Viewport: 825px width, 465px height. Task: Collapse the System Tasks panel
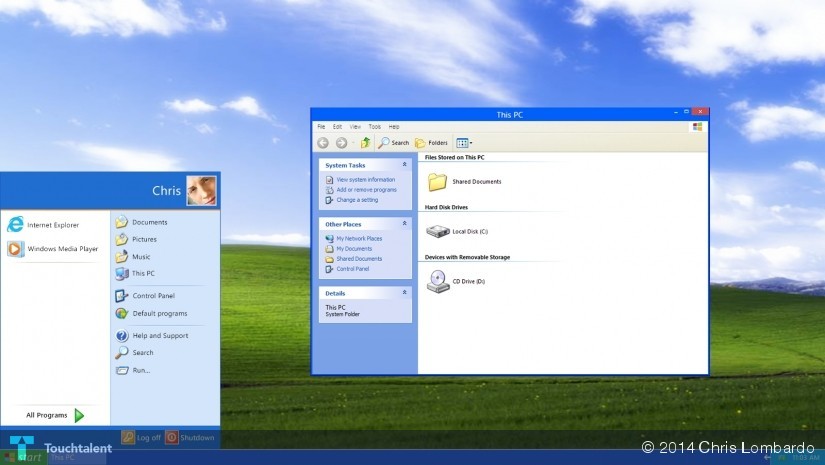405,165
